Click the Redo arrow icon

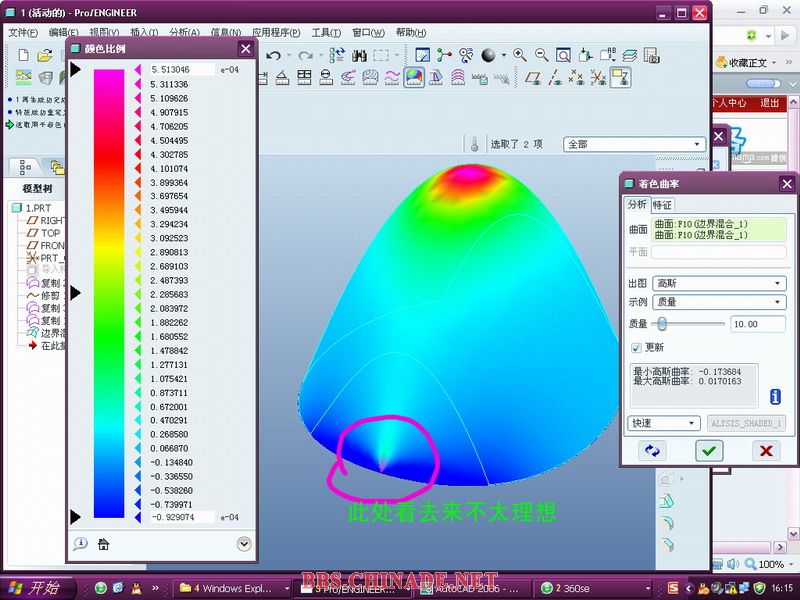point(305,55)
